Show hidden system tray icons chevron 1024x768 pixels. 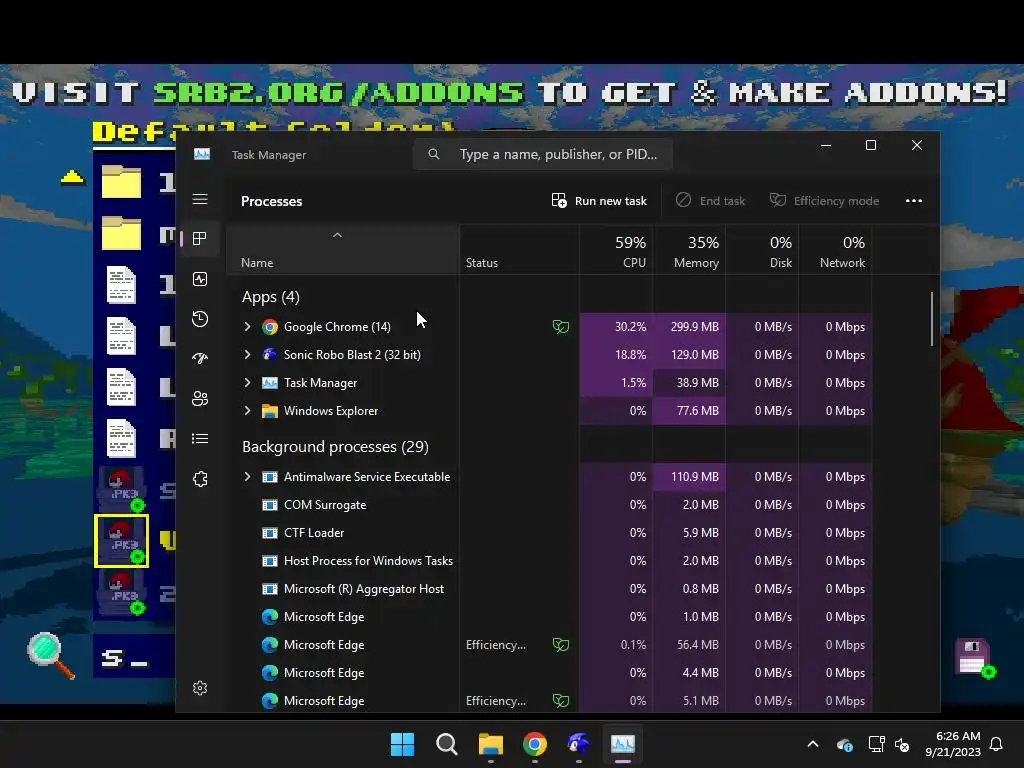(x=813, y=744)
